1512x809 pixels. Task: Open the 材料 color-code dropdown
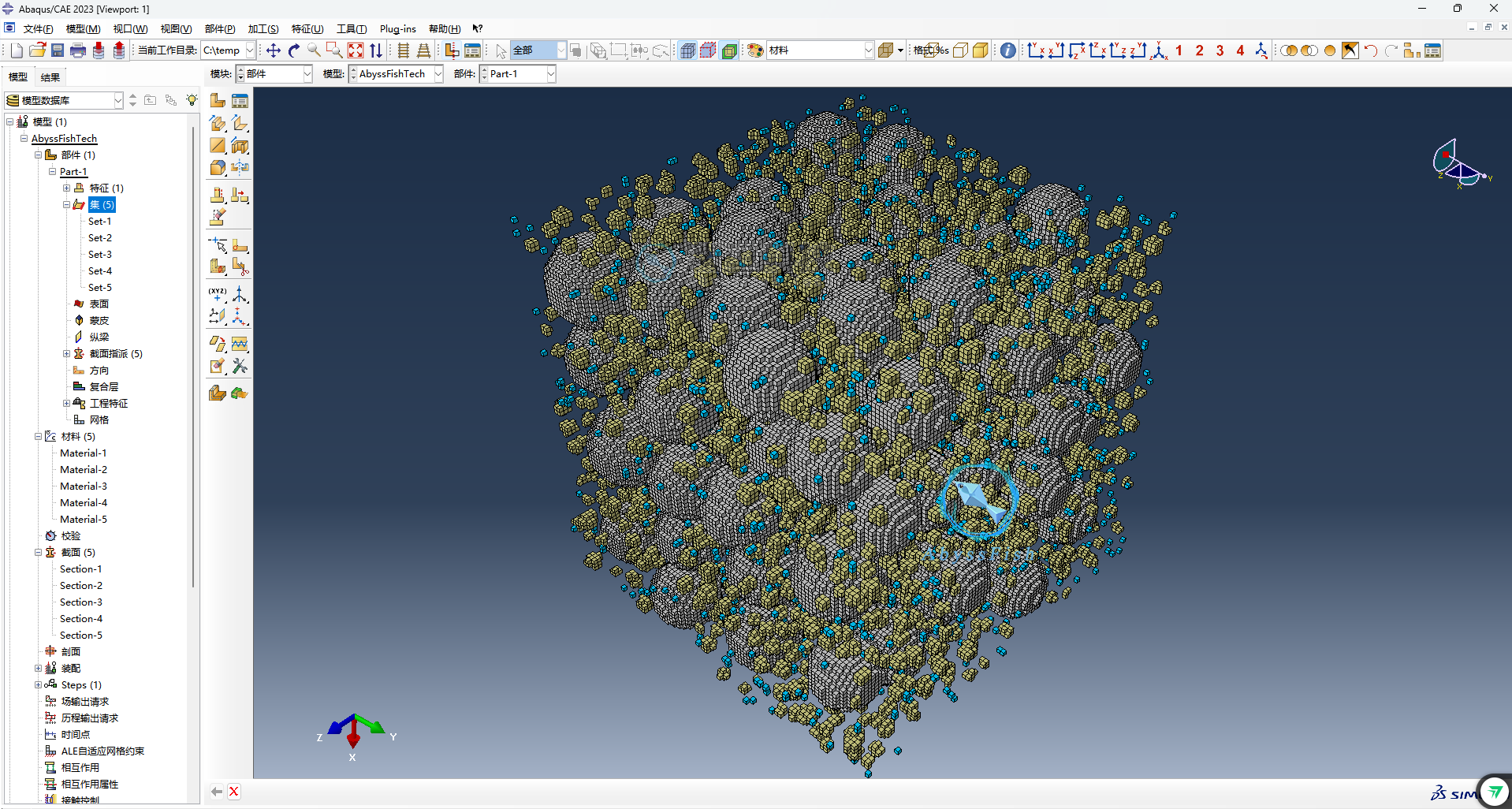coord(869,50)
